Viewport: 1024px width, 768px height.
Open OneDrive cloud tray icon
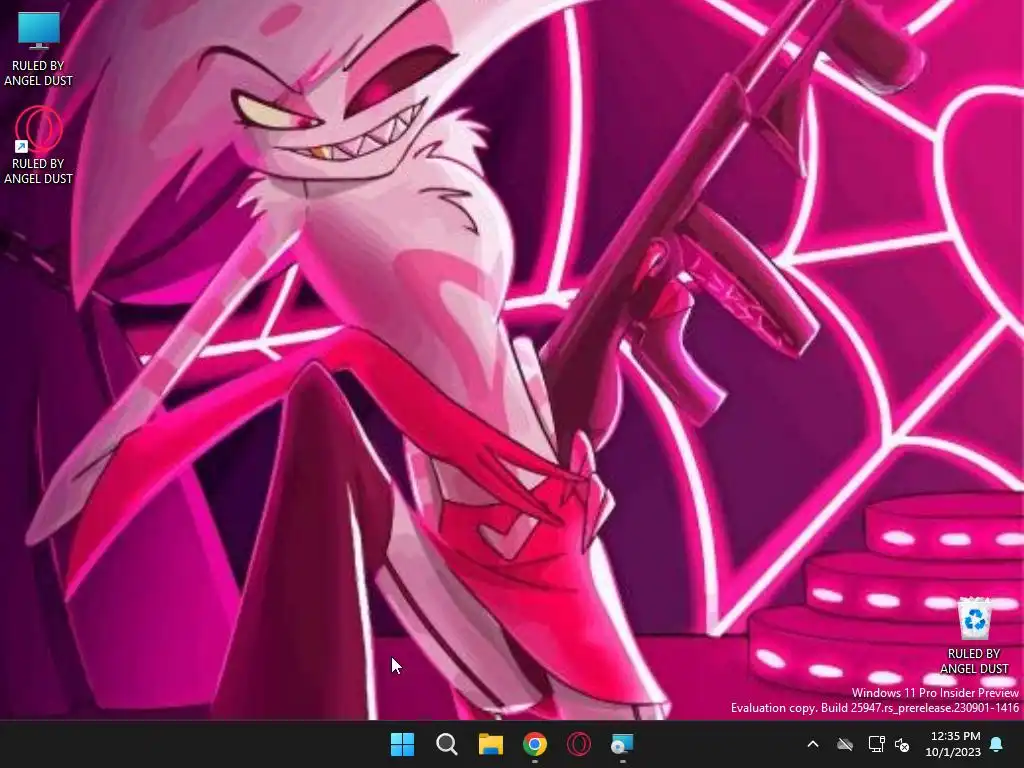[x=845, y=744]
